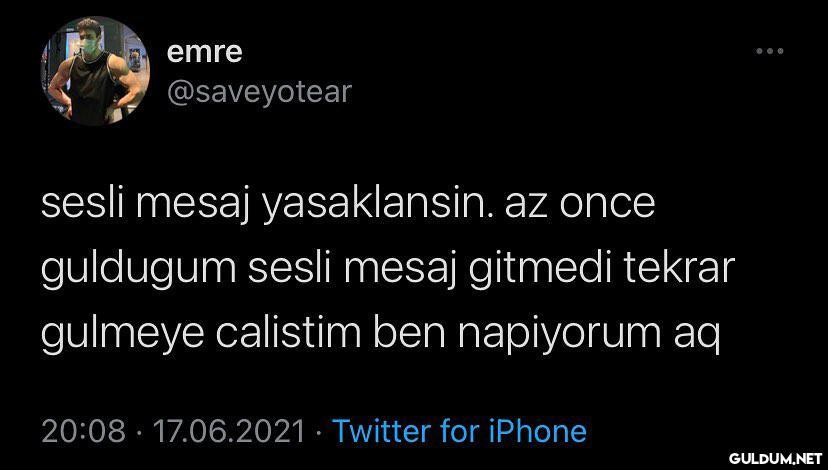Open the GULDUM.NET watermark

(776, 457)
